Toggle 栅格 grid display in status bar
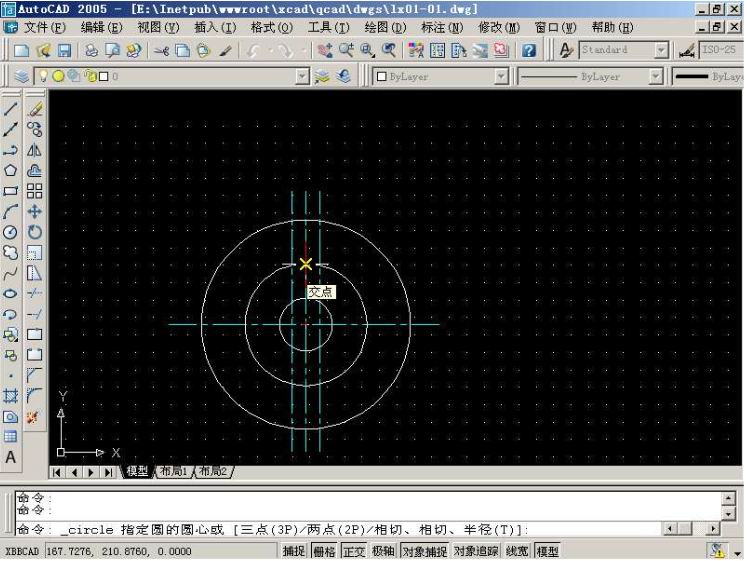747x561 pixels. click(324, 551)
